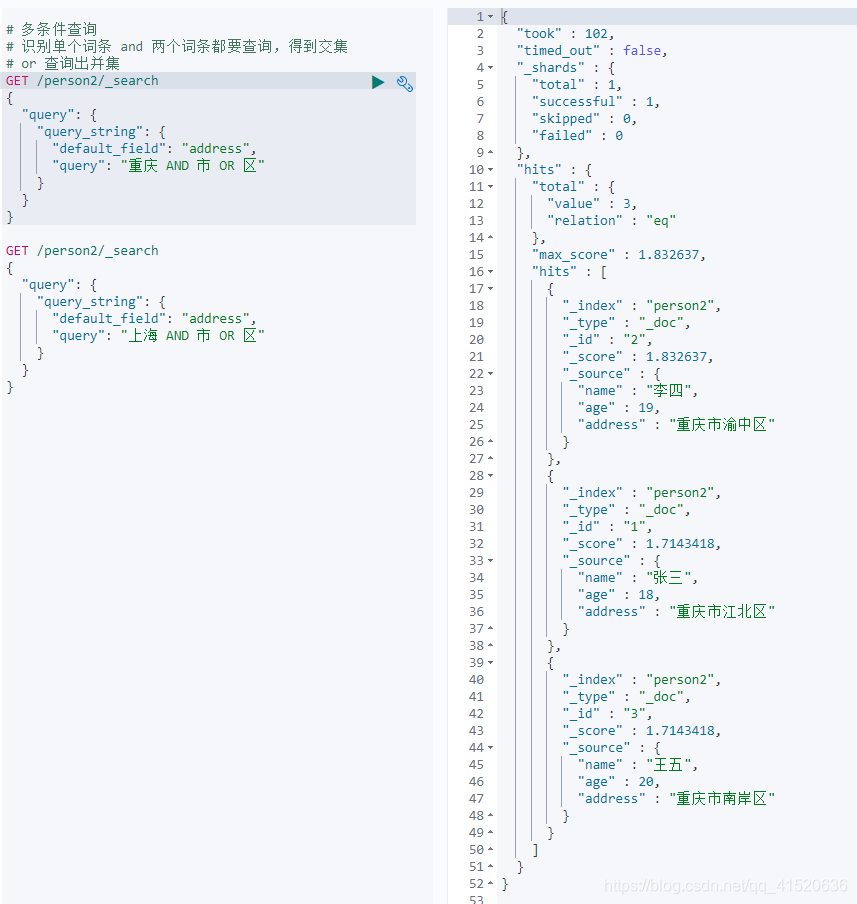This screenshot has height=904, width=857.
Task: Open the wrench request options icon
Action: 405,83
